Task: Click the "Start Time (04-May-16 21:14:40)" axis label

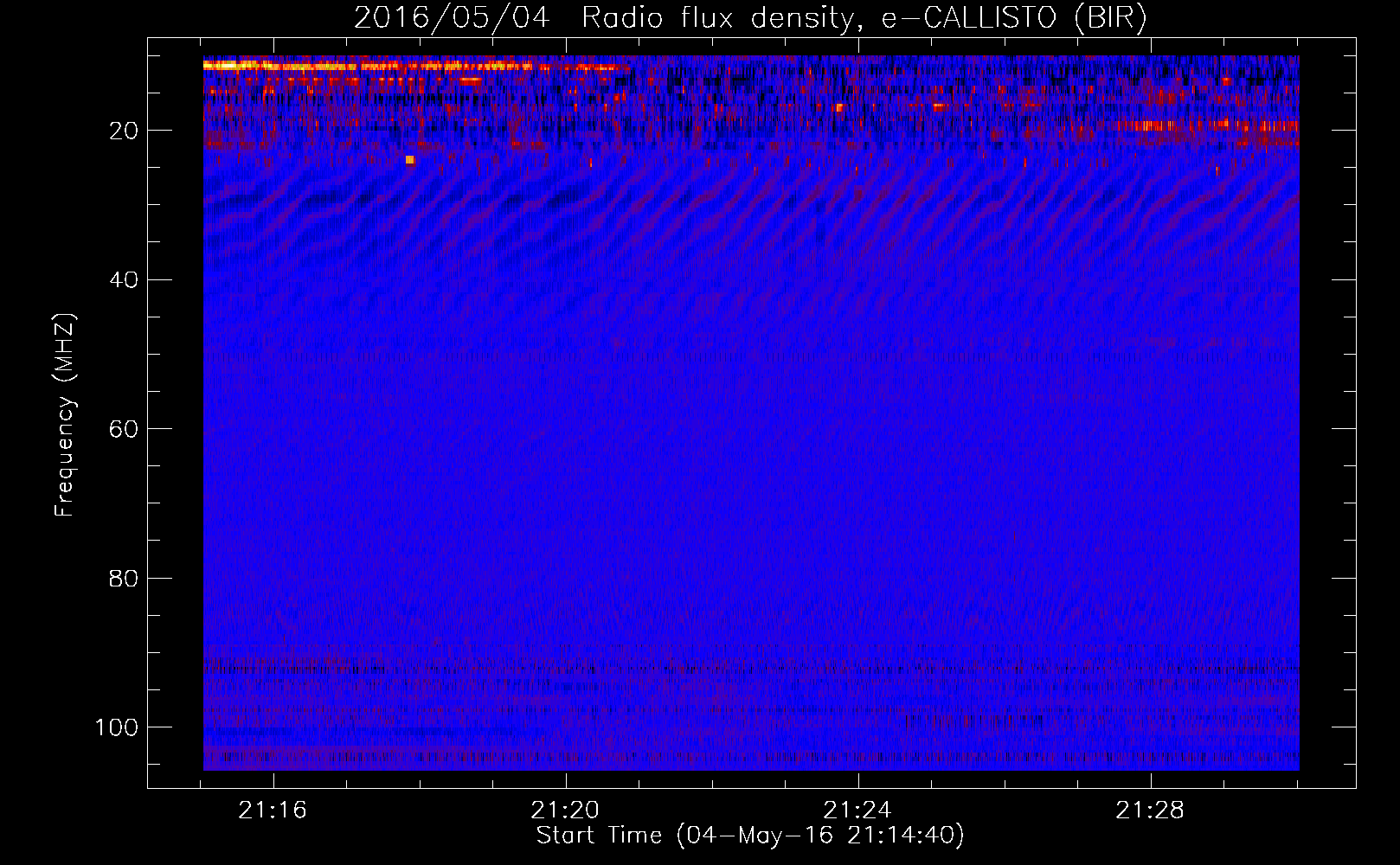Action: tap(750, 836)
